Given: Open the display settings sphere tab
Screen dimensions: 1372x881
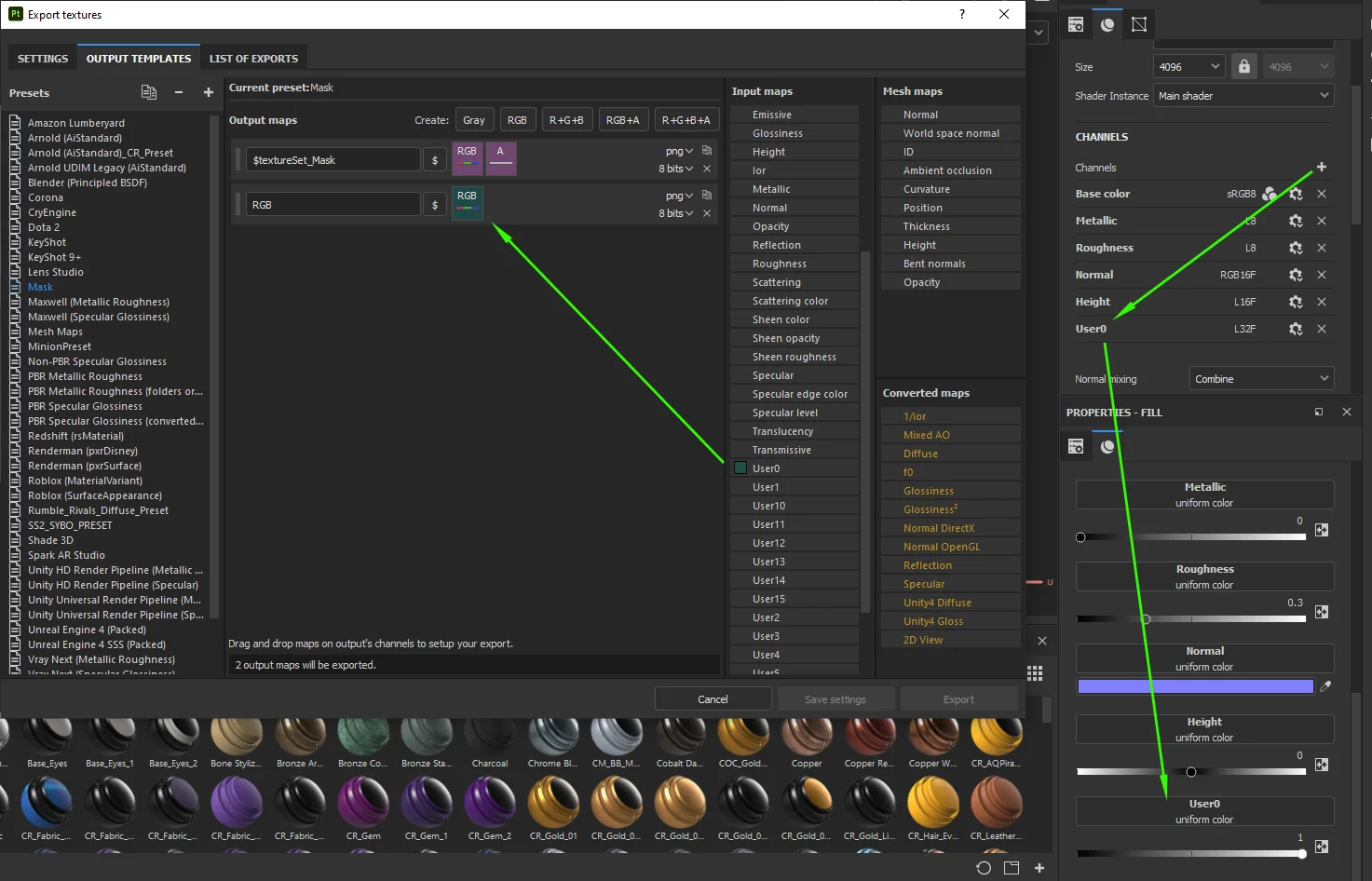Looking at the screenshot, I should (1107, 24).
